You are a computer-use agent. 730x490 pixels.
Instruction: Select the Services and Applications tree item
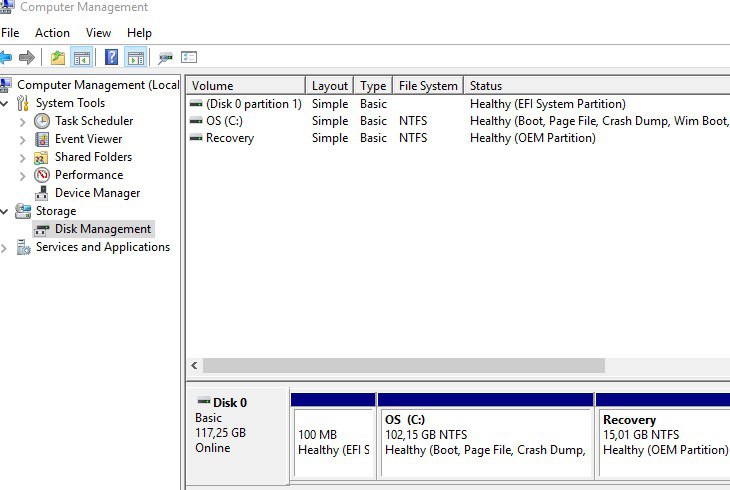(x=103, y=247)
